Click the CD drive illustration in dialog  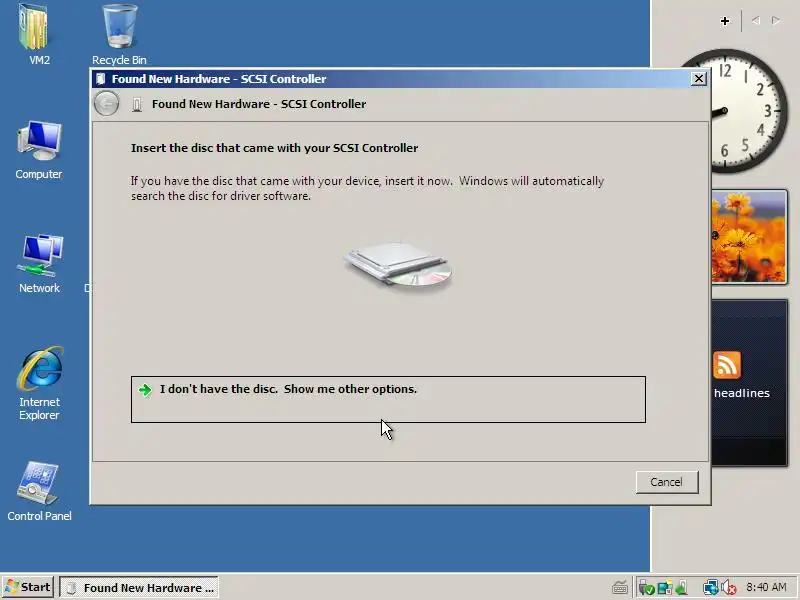pyautogui.click(x=398, y=265)
